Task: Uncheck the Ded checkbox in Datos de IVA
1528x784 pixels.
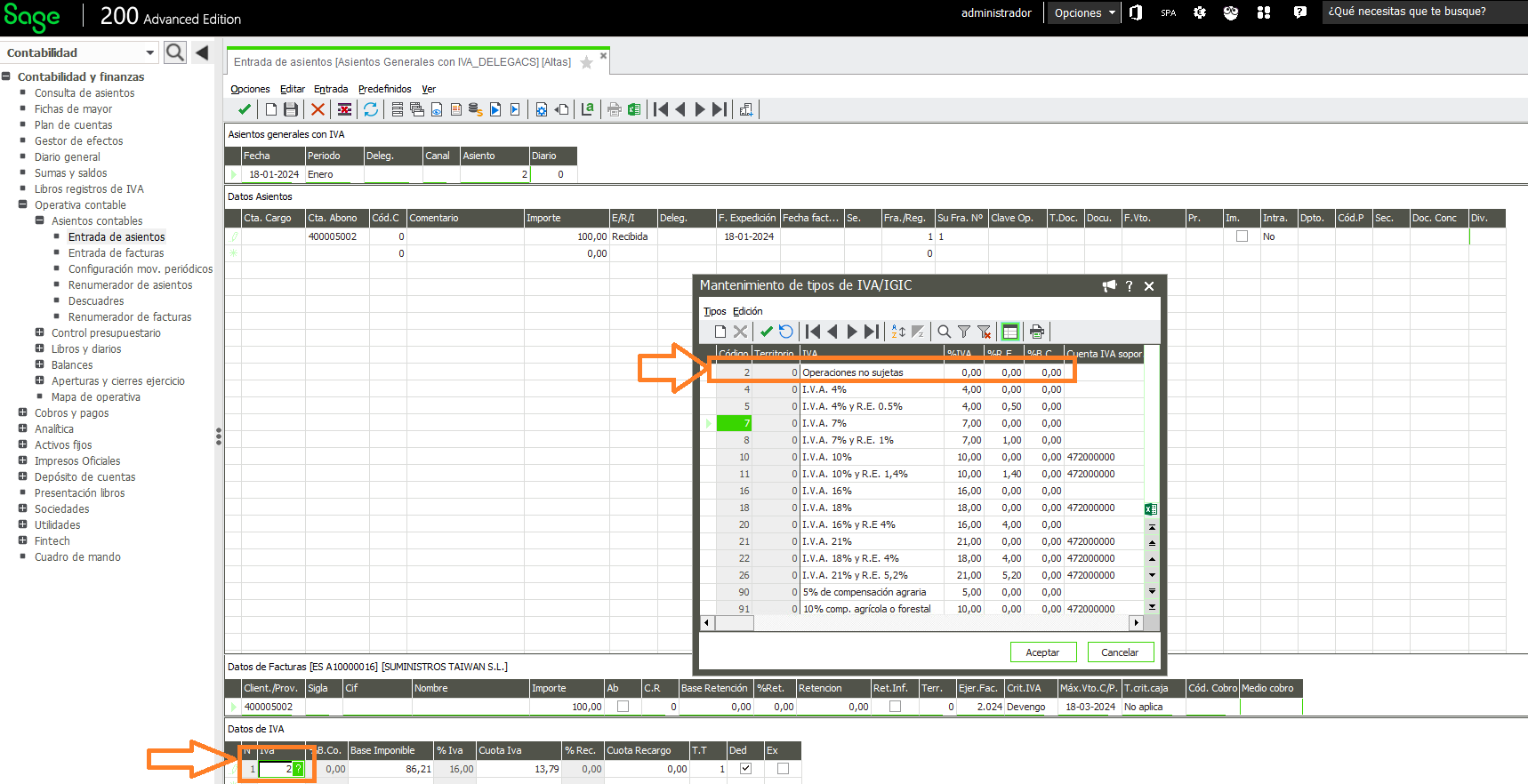Action: 746,769
